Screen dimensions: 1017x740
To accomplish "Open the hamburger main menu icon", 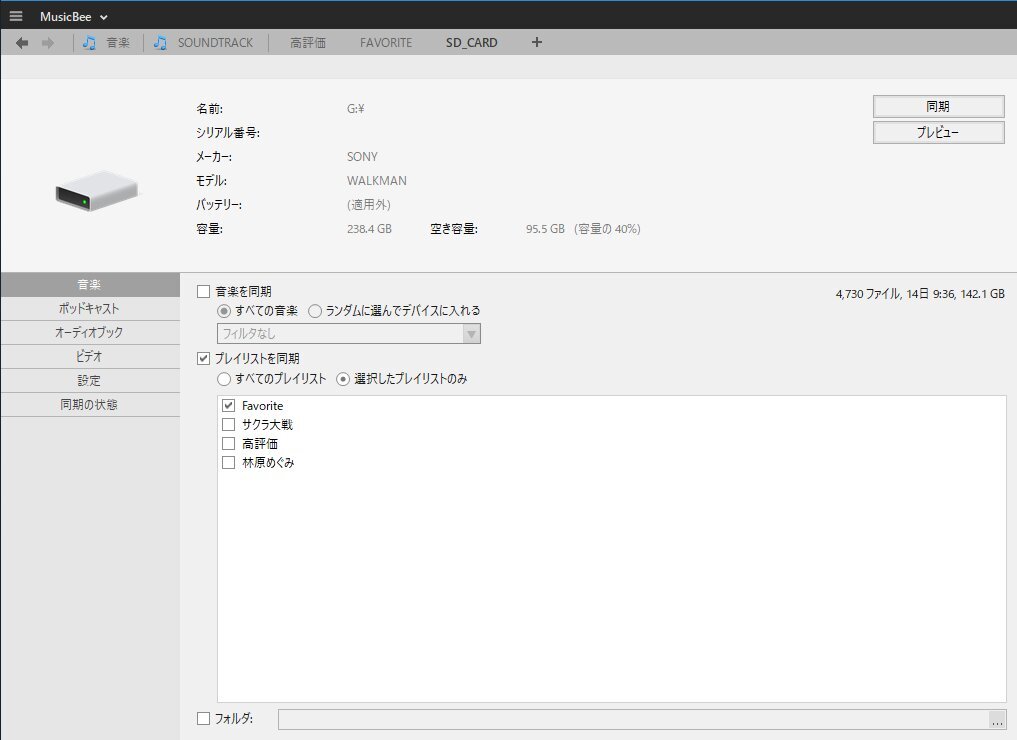I will [x=15, y=16].
